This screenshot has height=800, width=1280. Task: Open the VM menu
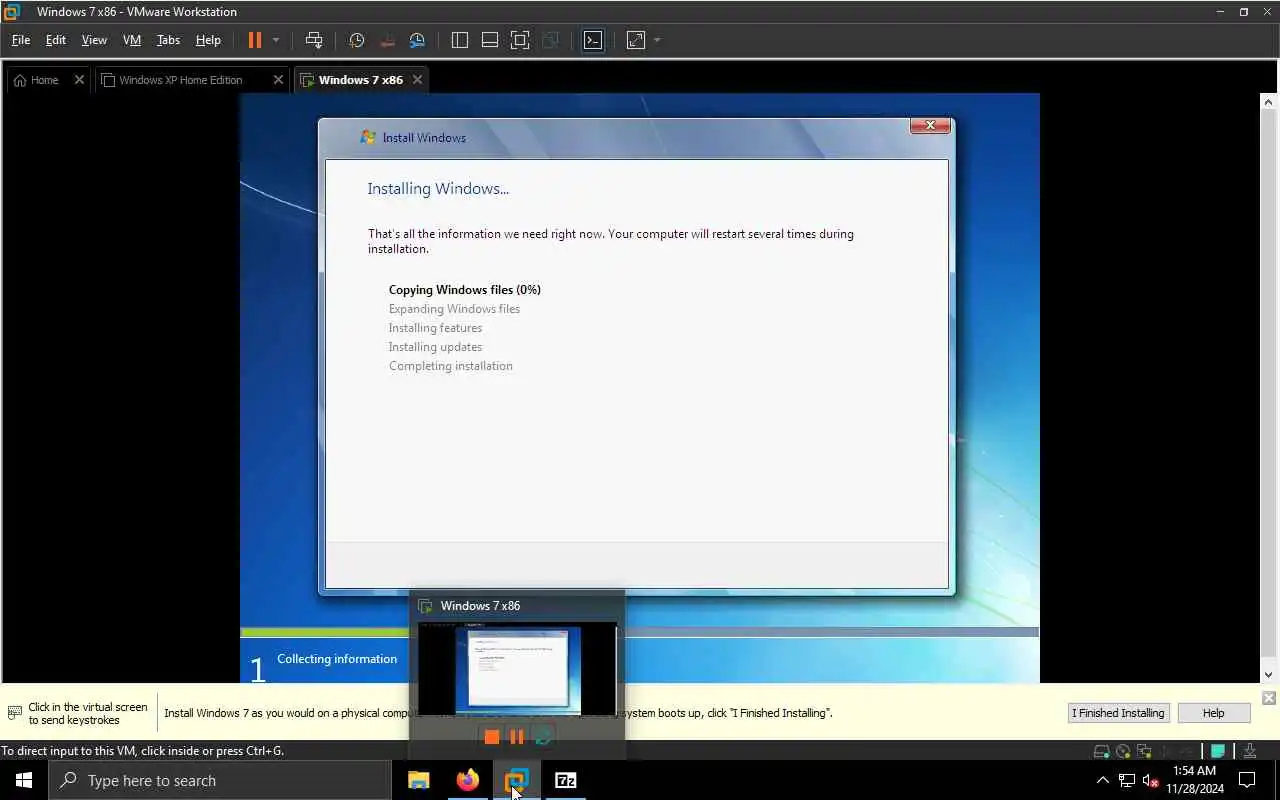coord(132,40)
